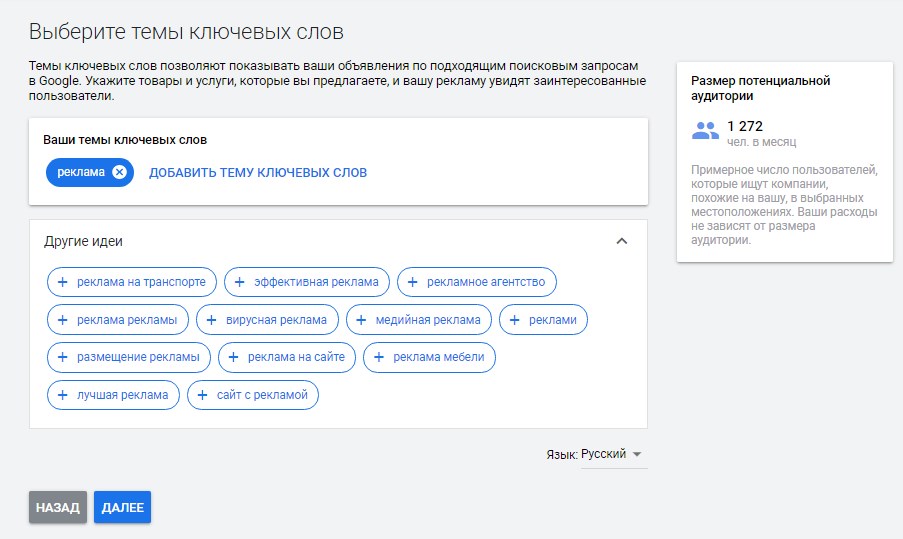Collapse the 'Другие идеи' section chevron
Screen dimensions: 903x539
pyautogui.click(x=621, y=241)
